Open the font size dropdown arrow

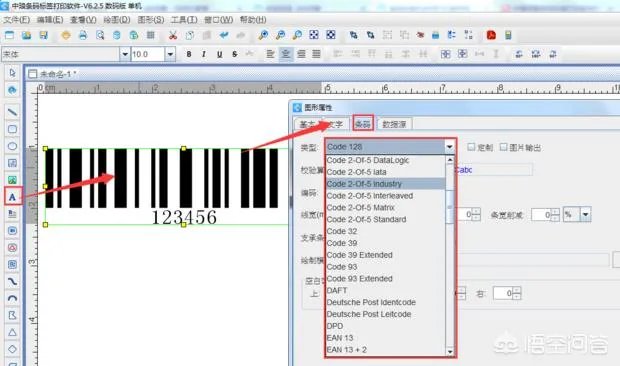[x=170, y=54]
